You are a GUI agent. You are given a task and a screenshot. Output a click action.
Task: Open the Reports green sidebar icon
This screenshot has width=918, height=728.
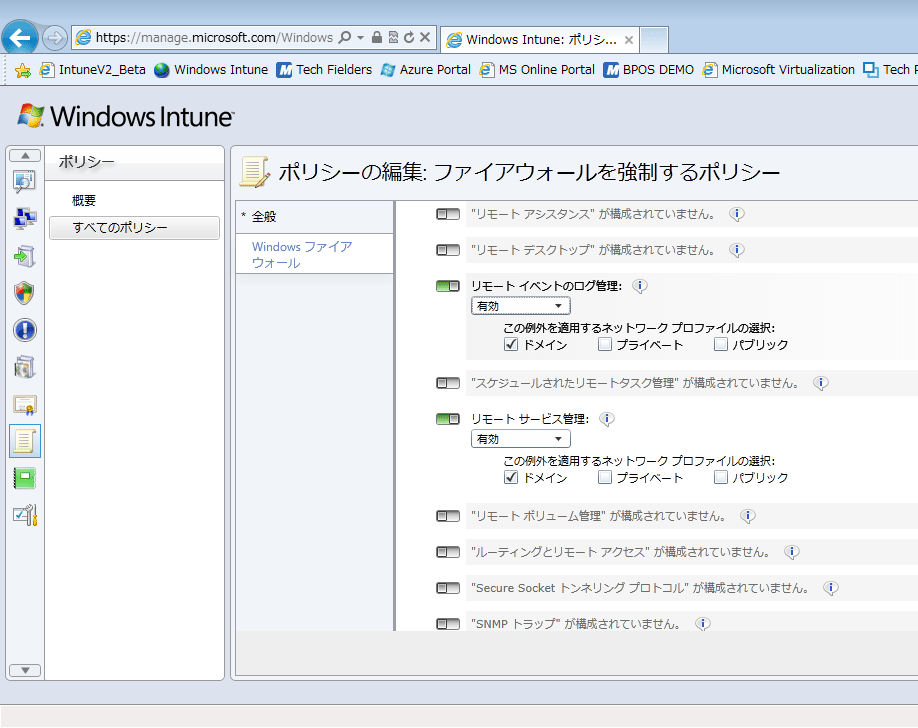[x=25, y=479]
